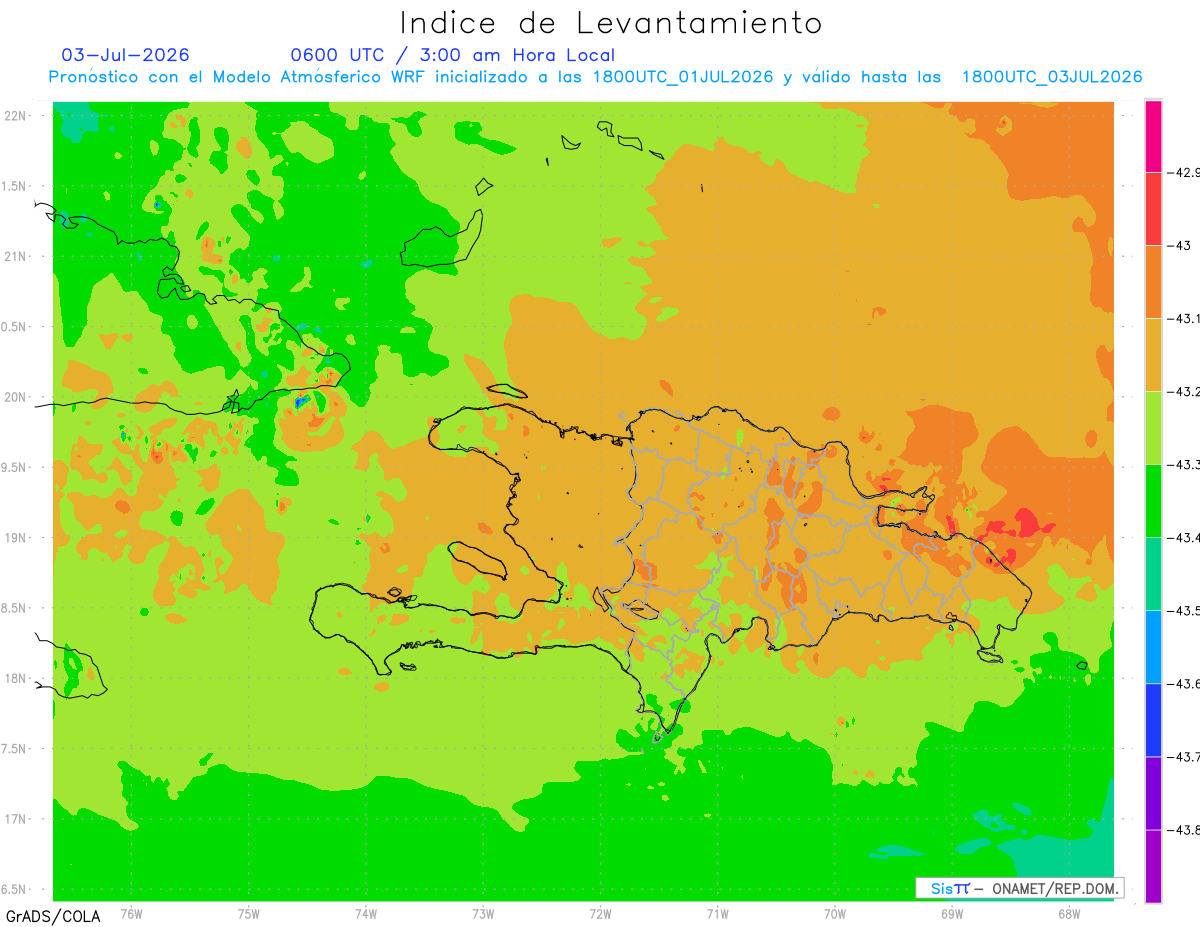
Task: Select the '68W' longitude label
Action: 1069,913
